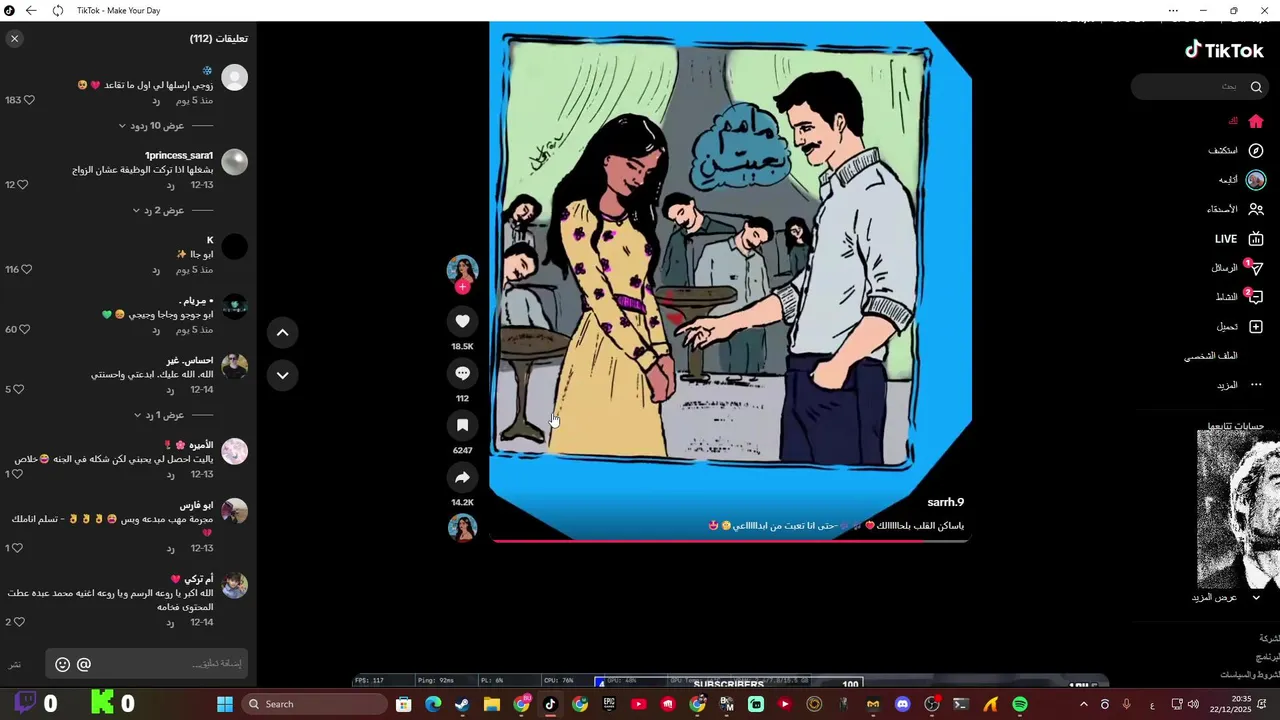This screenshot has width=1280, height=720.
Task: Close the comments panel with the X
Action: tap(14, 38)
